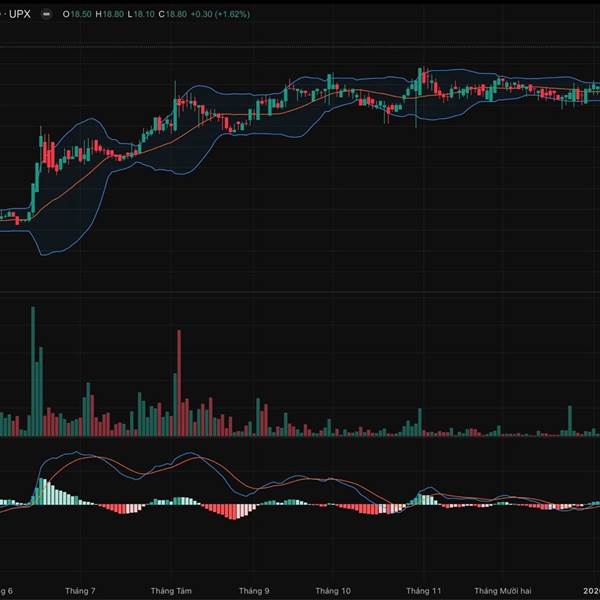Select the Tháng Tám time axis label

(169, 591)
